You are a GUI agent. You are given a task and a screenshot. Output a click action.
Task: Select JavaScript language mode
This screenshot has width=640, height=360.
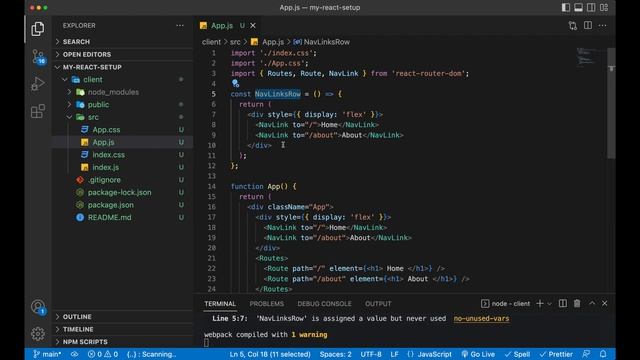[x=429, y=354]
